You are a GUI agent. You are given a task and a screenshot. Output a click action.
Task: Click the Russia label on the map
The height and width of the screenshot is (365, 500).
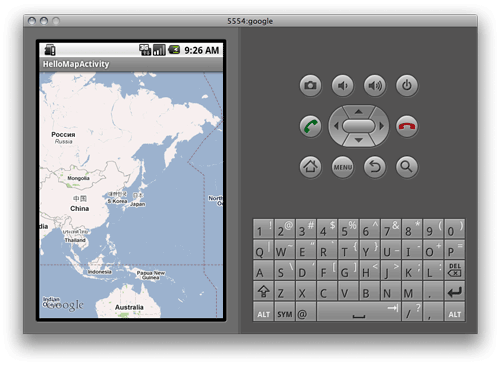tap(63, 141)
